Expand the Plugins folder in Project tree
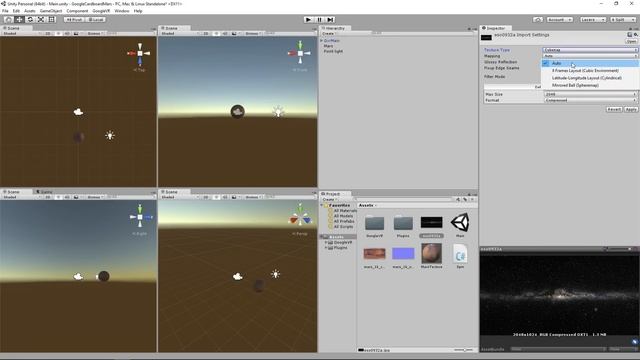This screenshot has height=360, width=640. click(x=326, y=248)
